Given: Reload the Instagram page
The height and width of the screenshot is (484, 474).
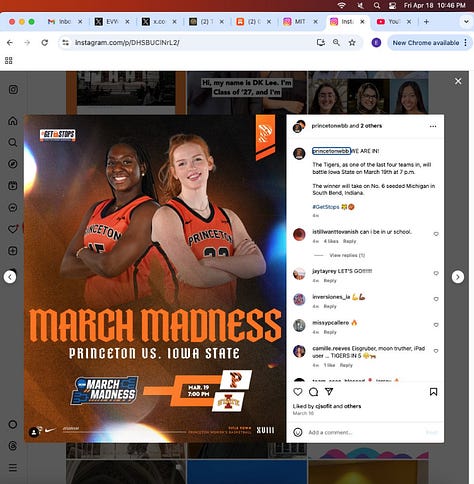Looking at the screenshot, I should [44, 42].
